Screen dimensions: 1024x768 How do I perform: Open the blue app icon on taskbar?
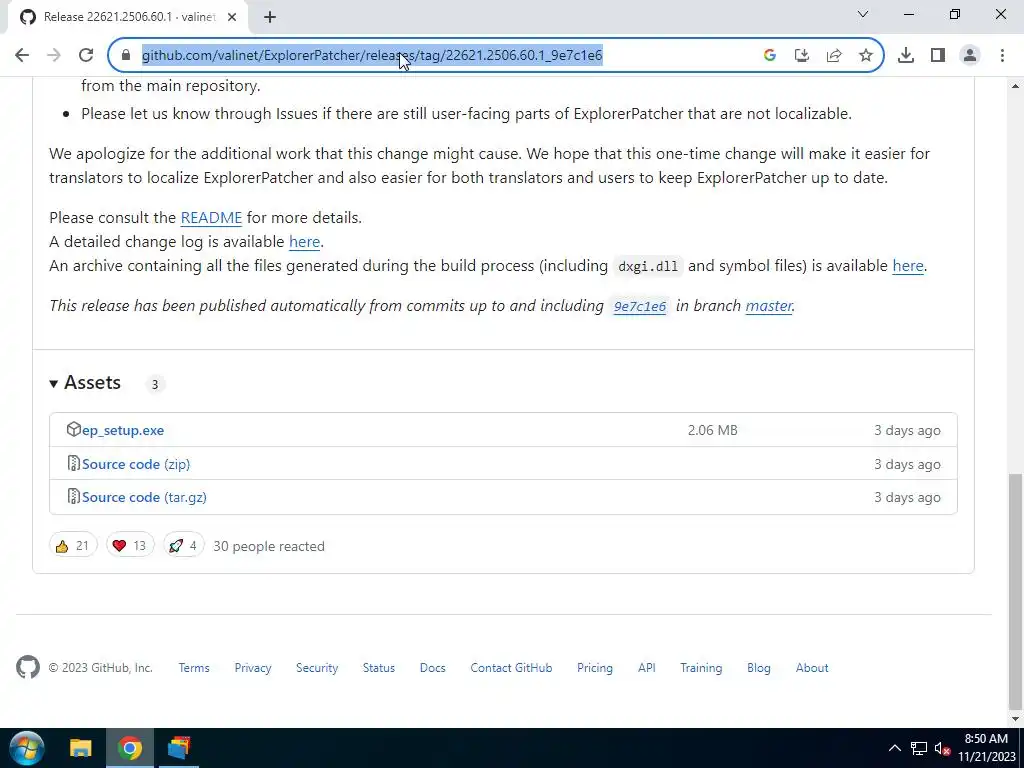[x=178, y=748]
